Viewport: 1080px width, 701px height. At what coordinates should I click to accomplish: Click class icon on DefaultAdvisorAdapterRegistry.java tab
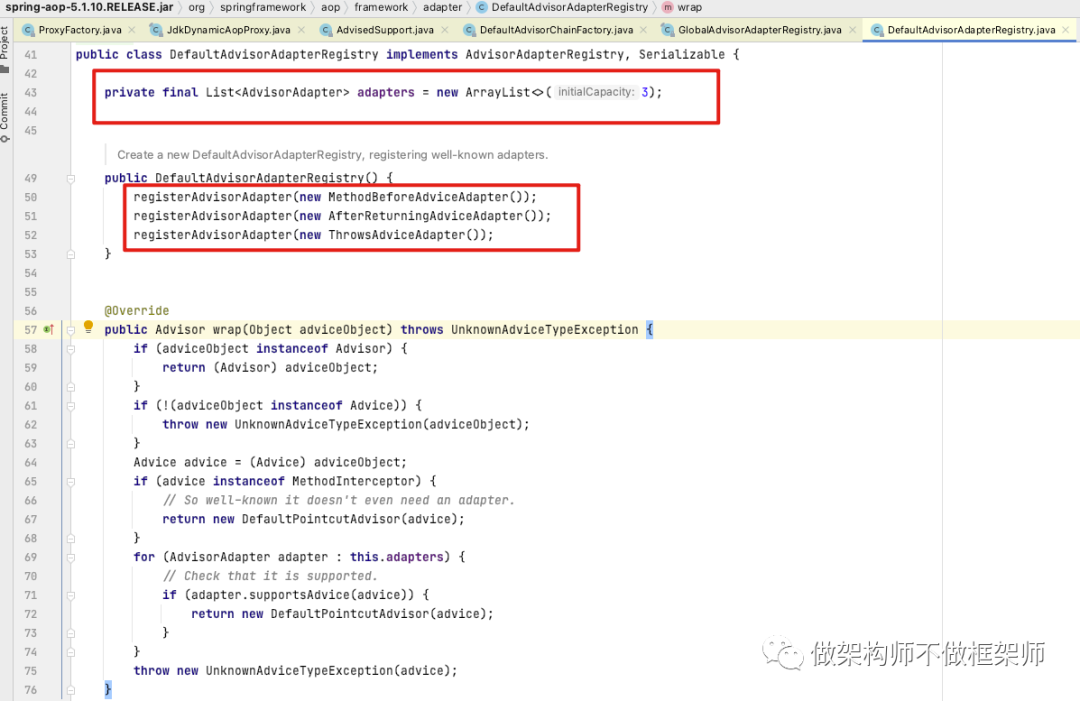(x=877, y=30)
